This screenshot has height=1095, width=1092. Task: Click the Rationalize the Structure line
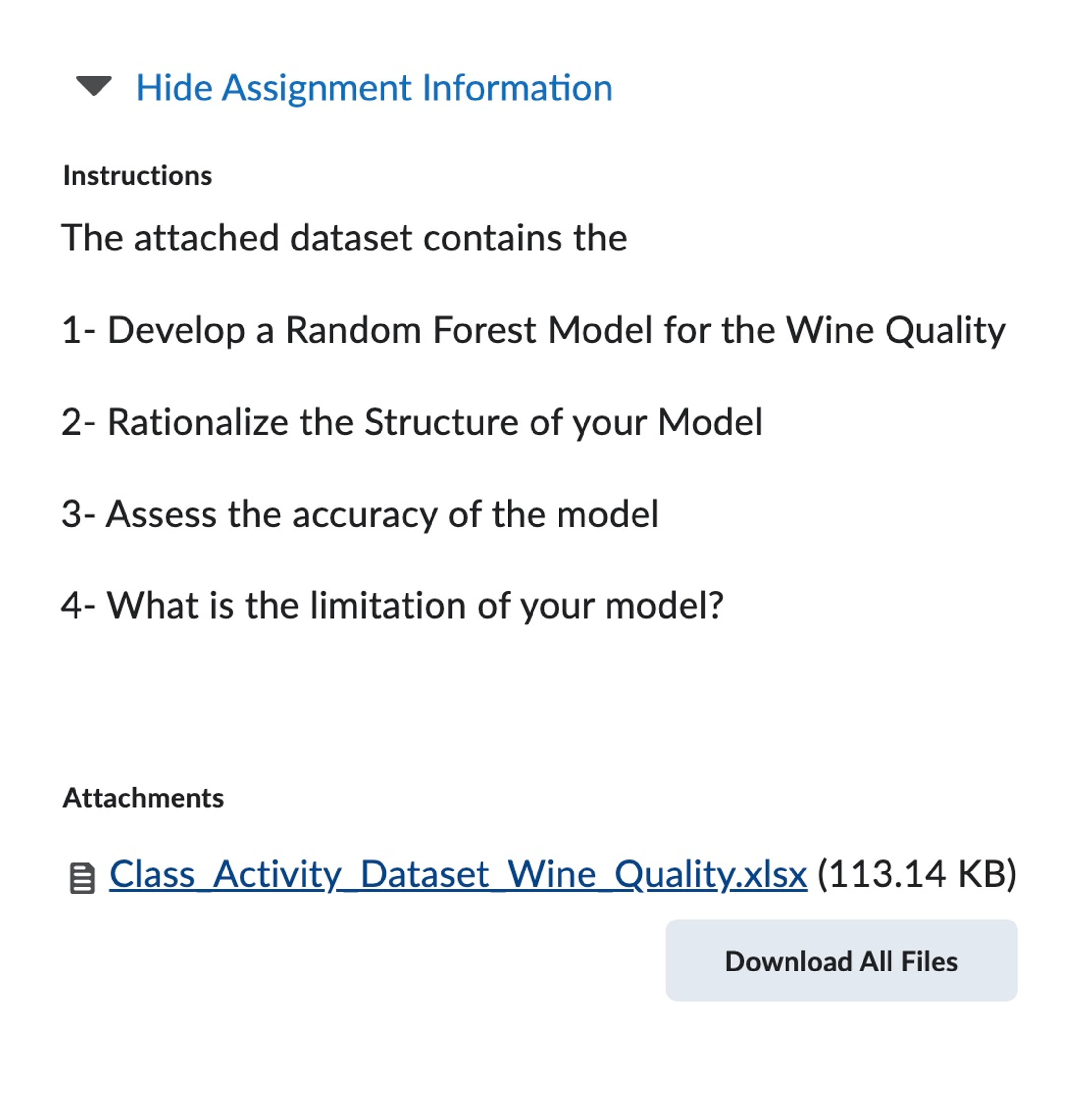point(411,422)
